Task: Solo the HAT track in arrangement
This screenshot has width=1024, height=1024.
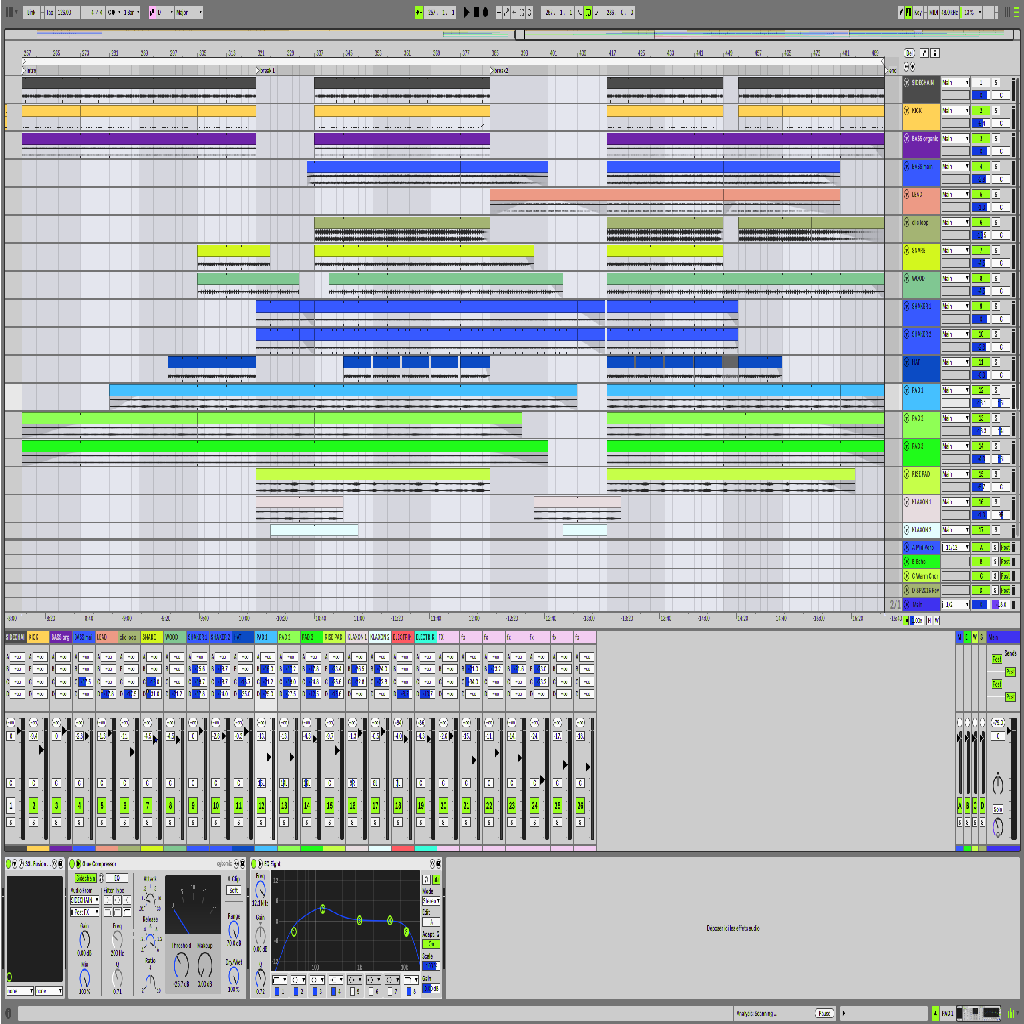Action: 996,362
